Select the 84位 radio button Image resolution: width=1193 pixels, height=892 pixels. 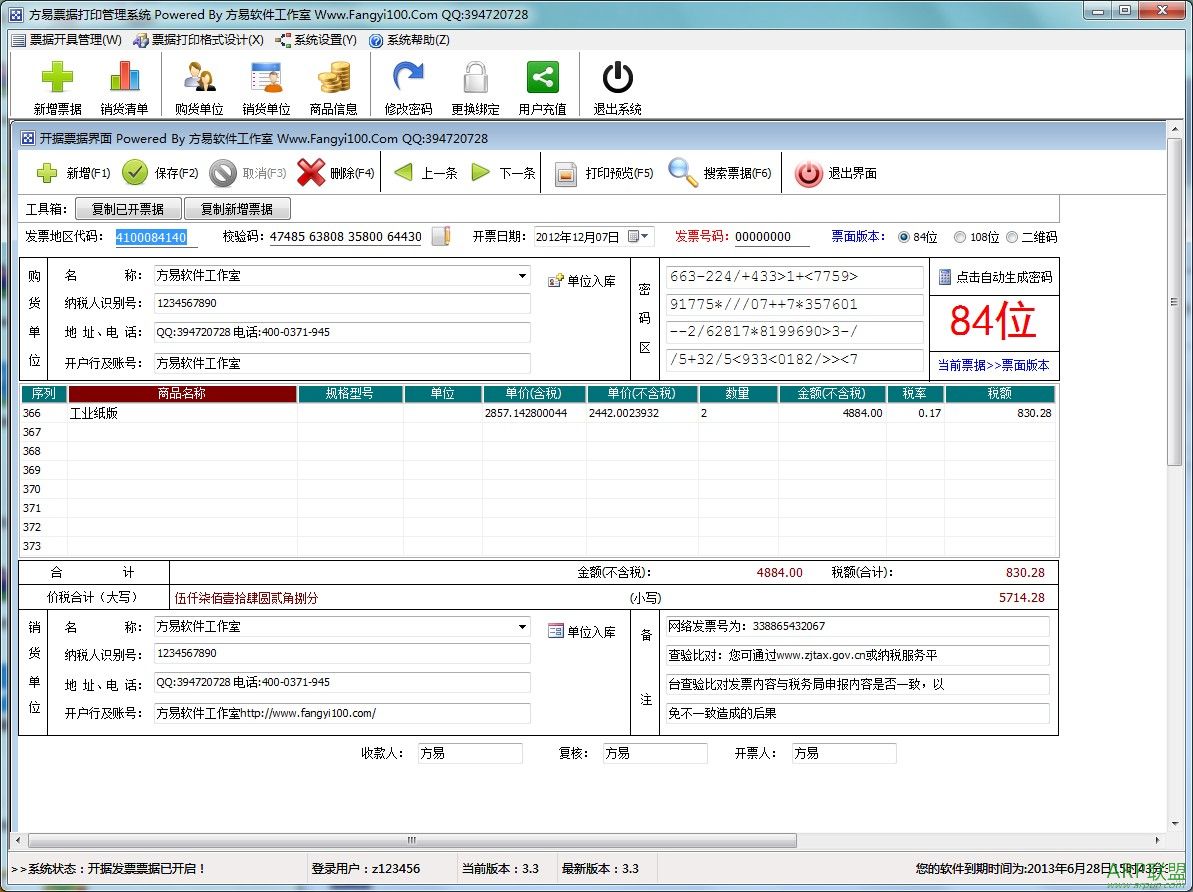(x=904, y=237)
